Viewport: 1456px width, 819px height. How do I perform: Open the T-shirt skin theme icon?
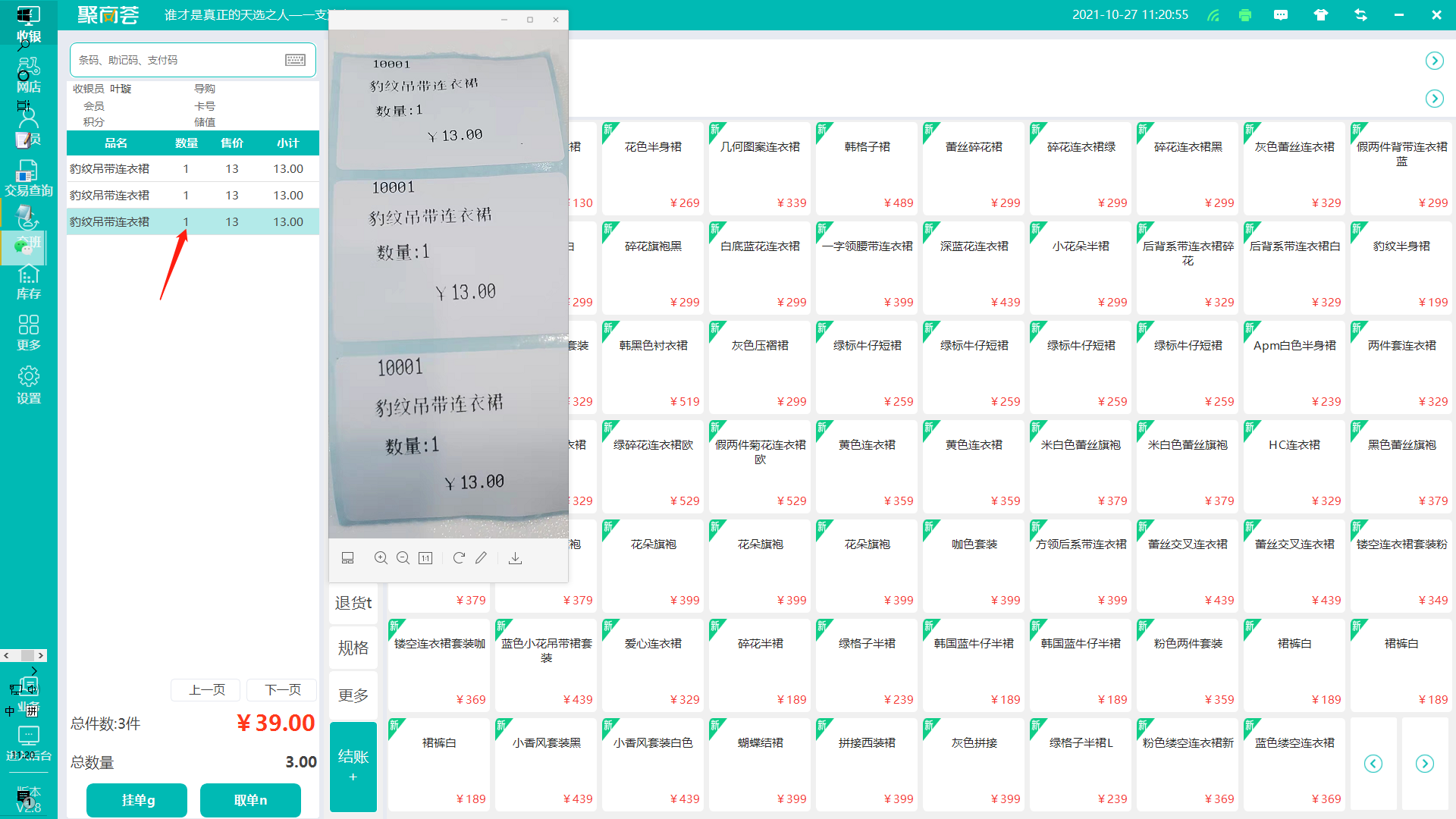(x=1320, y=15)
